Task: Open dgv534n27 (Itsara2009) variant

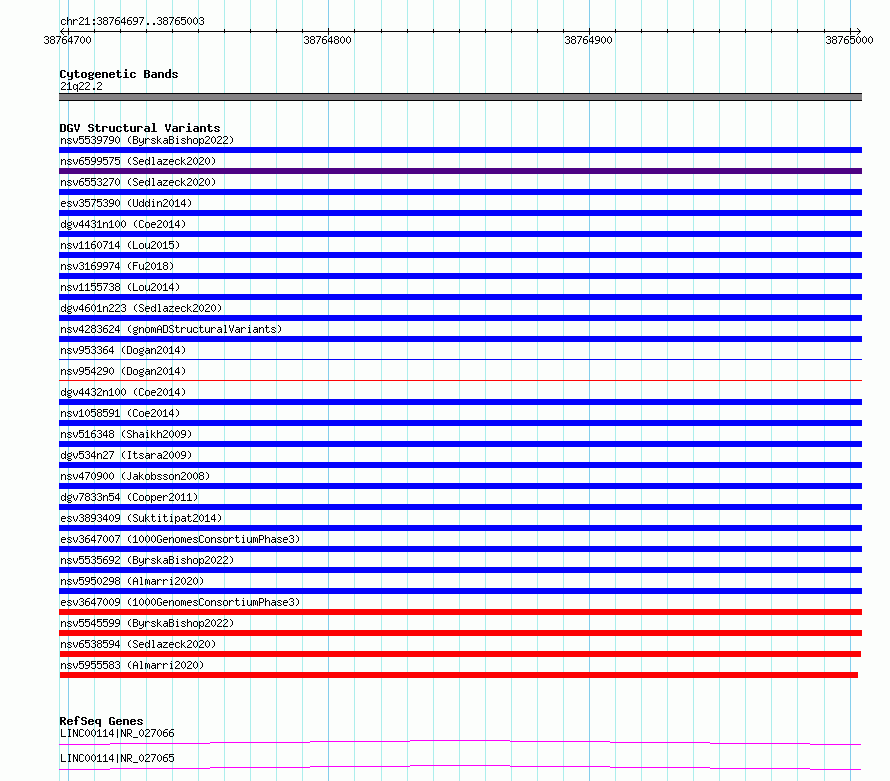Action: tap(126, 455)
